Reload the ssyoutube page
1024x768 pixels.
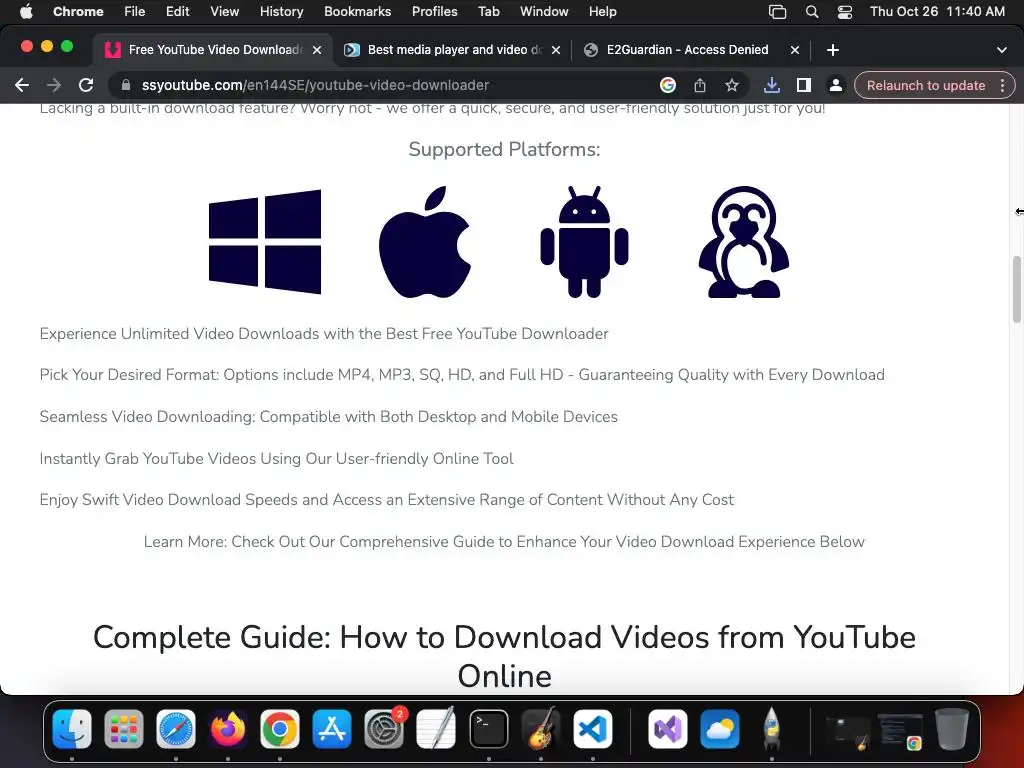click(x=86, y=85)
